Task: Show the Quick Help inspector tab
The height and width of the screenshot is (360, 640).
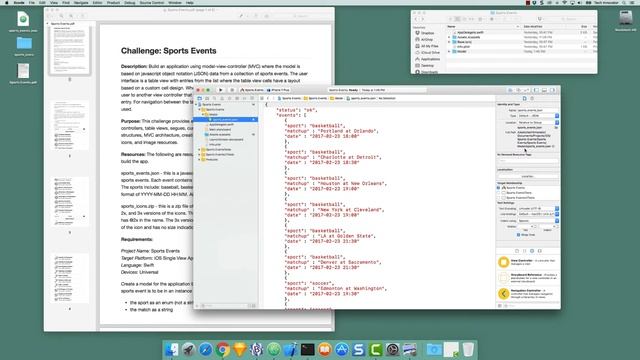Action: pyautogui.click(x=532, y=98)
